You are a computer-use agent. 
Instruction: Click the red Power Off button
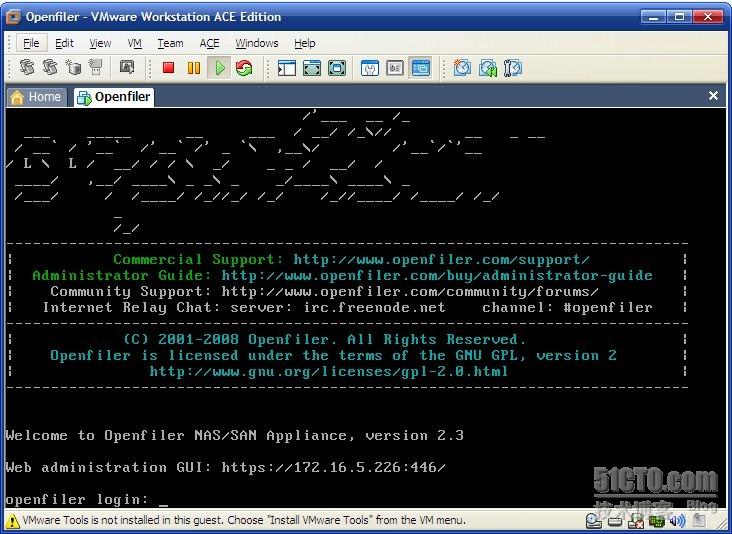[x=169, y=68]
